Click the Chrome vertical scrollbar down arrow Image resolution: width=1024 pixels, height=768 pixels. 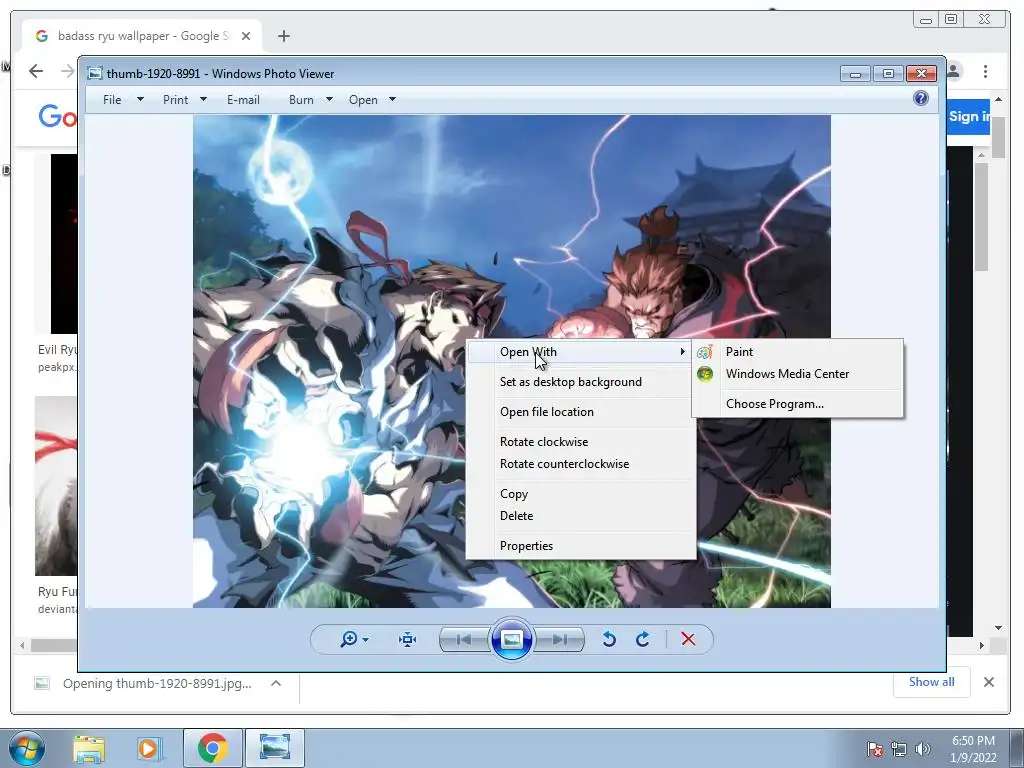(999, 628)
